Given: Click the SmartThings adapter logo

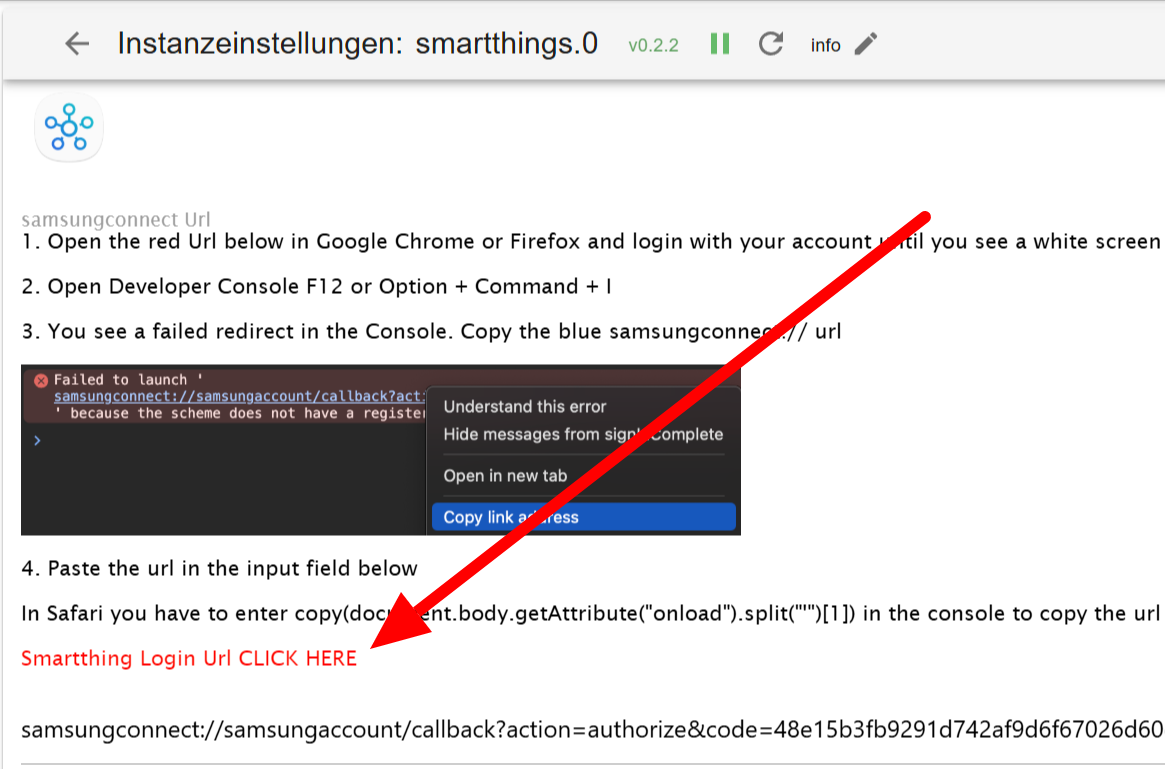Looking at the screenshot, I should [x=69, y=127].
